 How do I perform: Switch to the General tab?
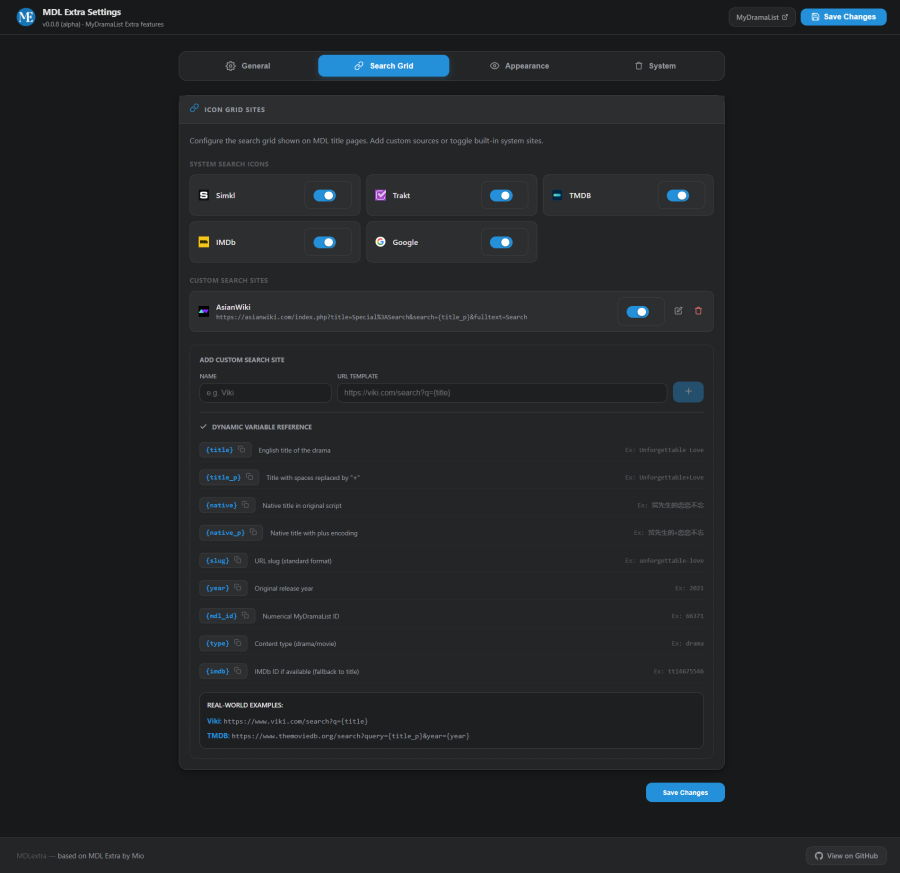(x=249, y=65)
